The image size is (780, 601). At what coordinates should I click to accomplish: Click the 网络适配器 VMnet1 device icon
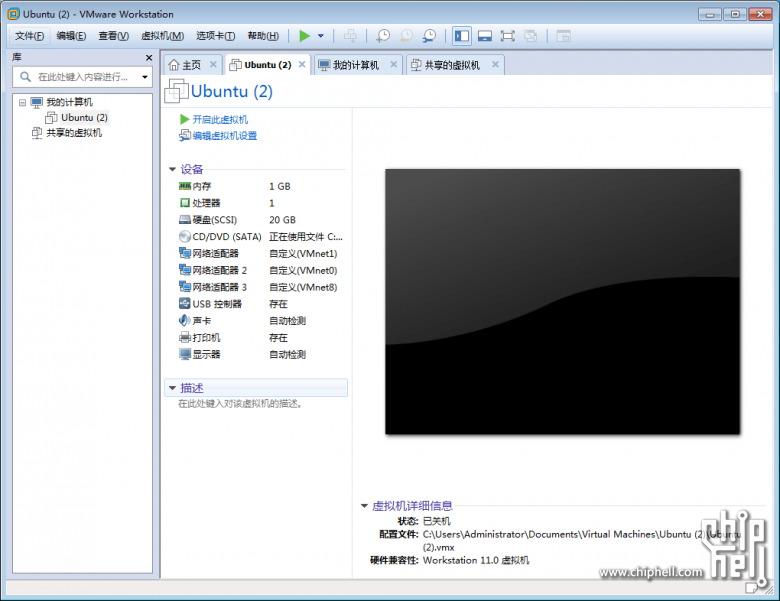click(185, 253)
